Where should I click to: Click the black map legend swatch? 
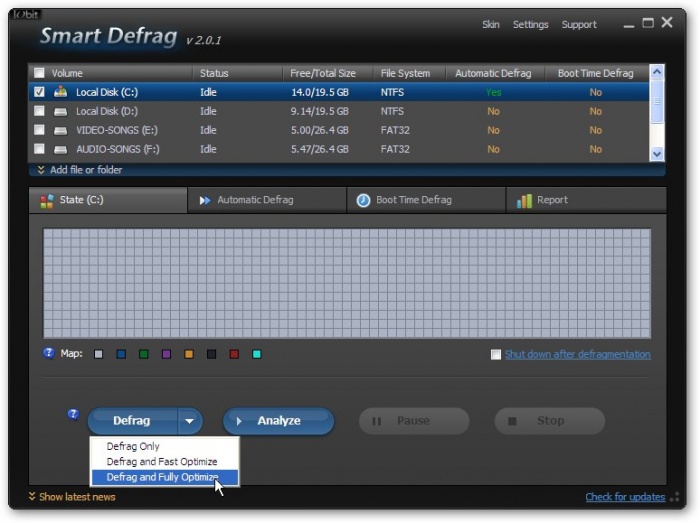212,354
